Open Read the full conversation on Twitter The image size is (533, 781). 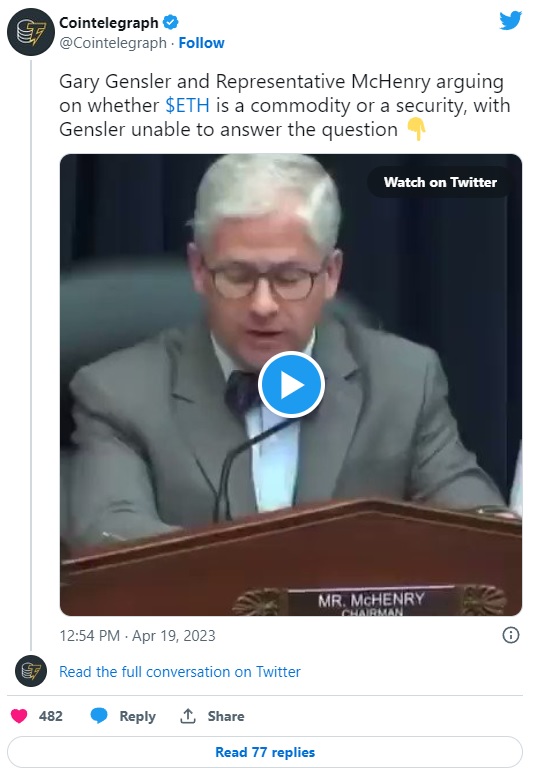click(180, 671)
